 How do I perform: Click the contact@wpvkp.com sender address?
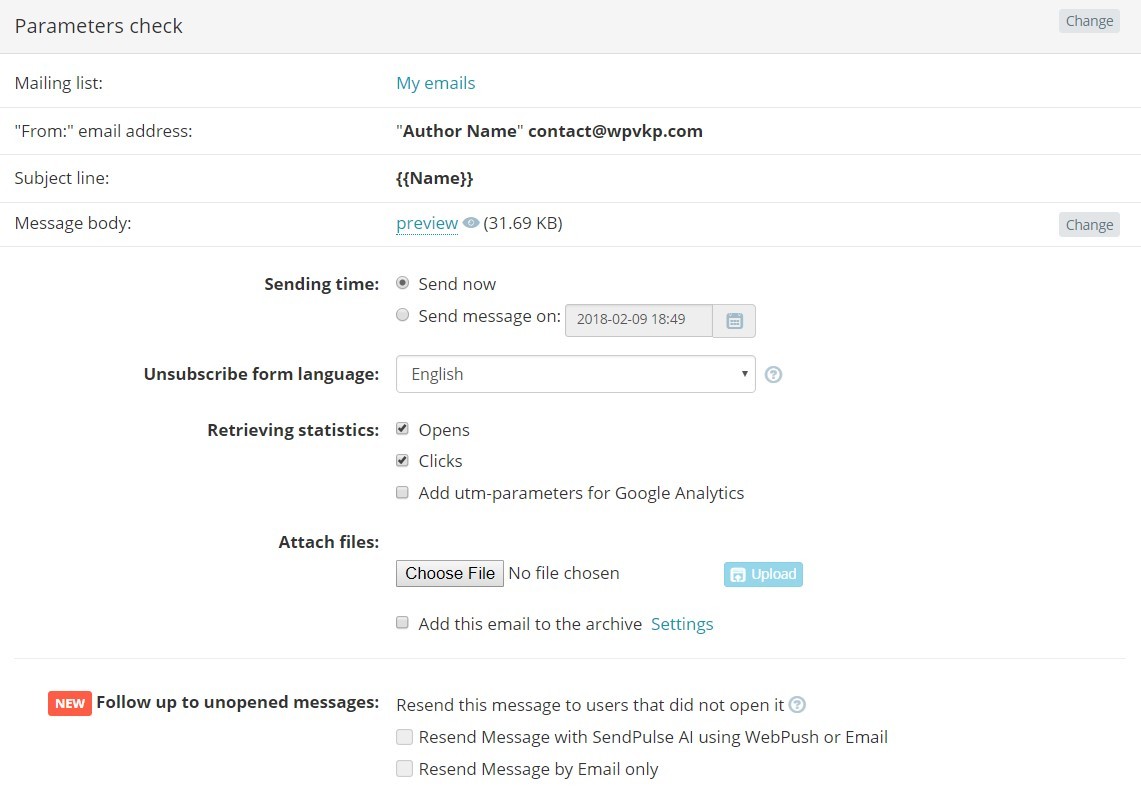[x=616, y=131]
